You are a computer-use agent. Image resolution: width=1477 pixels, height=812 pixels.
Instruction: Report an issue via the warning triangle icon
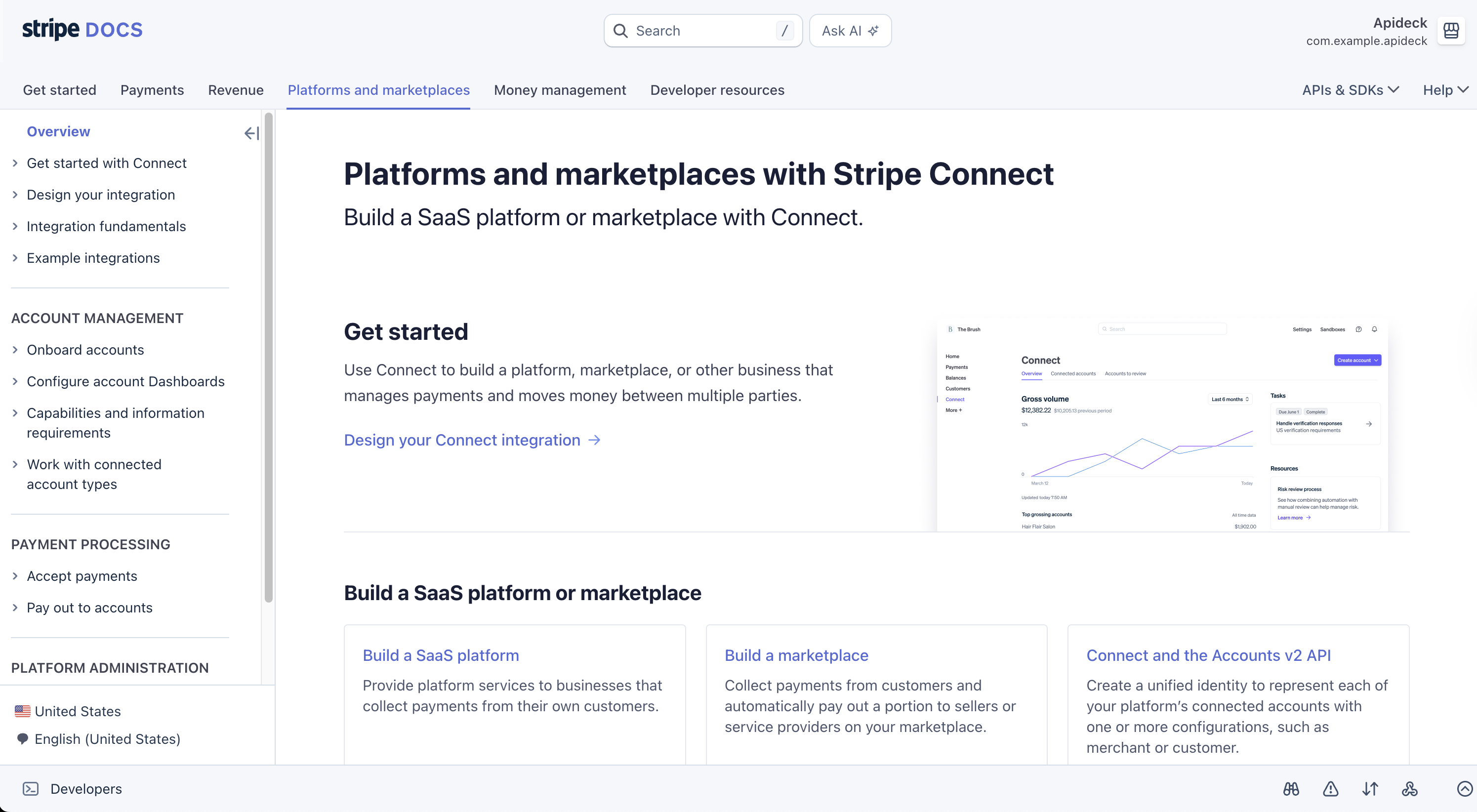1331,789
